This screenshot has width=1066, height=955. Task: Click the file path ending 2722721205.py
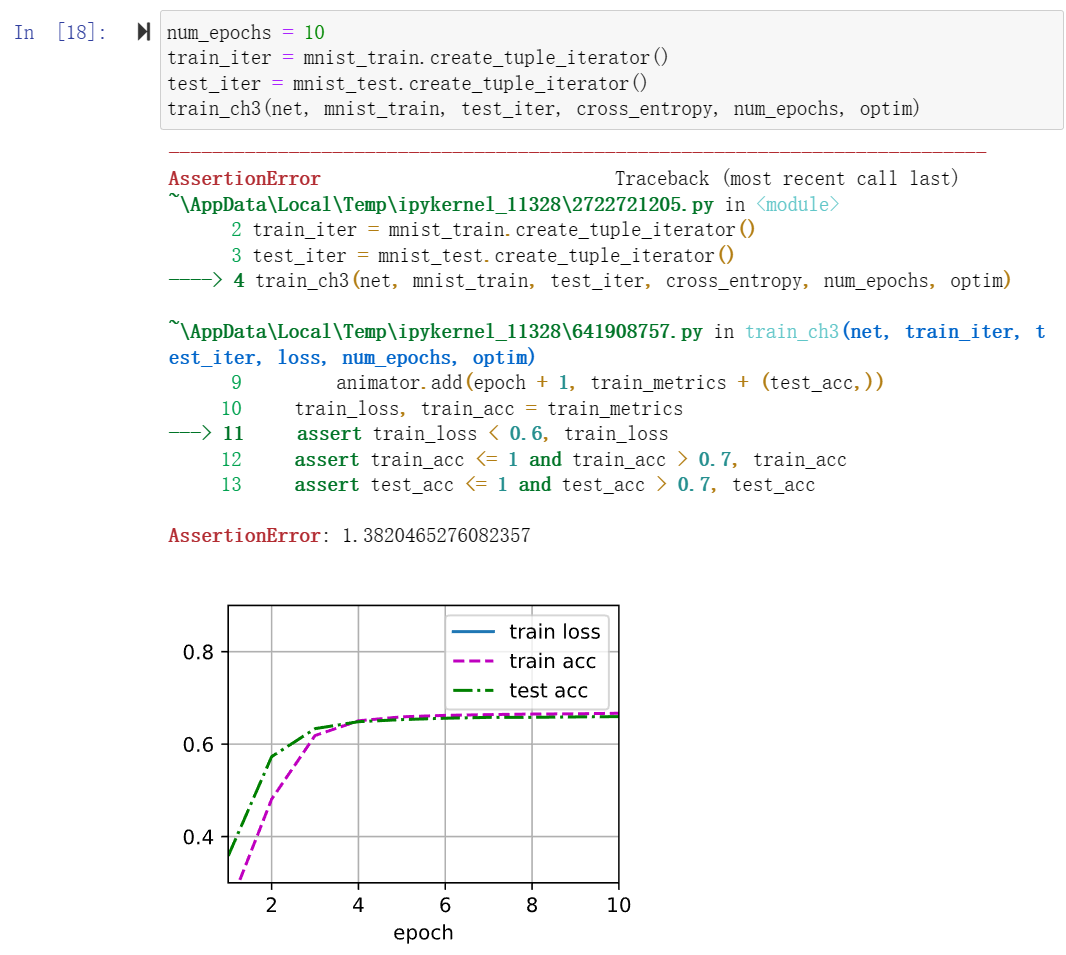pos(441,204)
